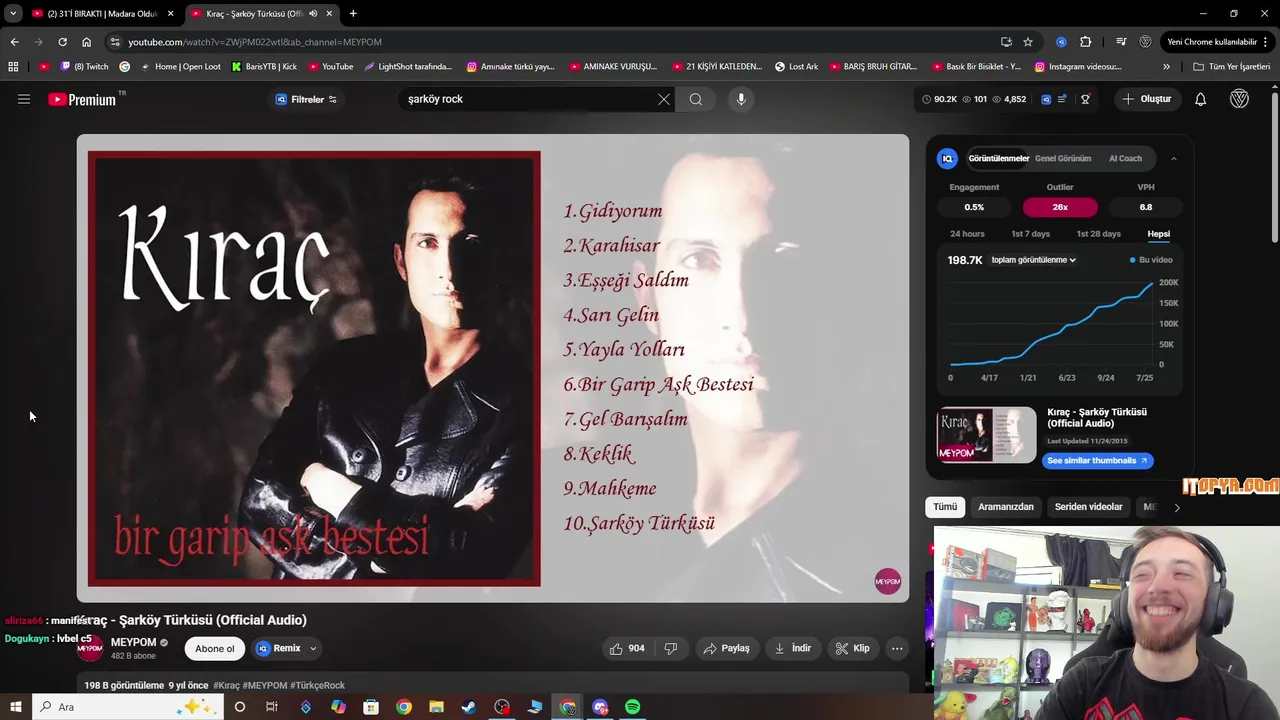Open Steam from the taskbar

pos(469,707)
